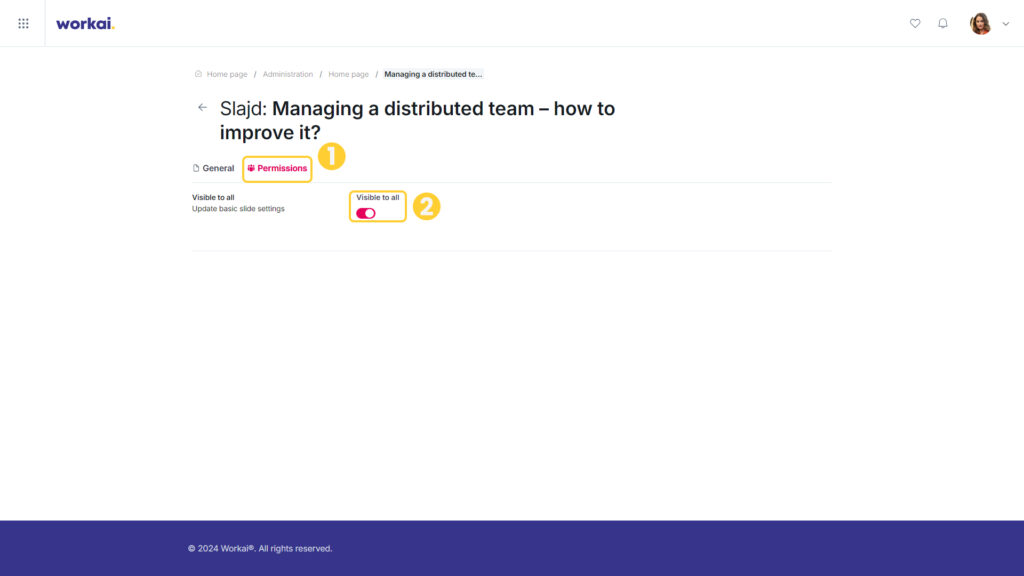The width and height of the screenshot is (1024, 576).
Task: Select the Permissions tab
Action: point(277,168)
